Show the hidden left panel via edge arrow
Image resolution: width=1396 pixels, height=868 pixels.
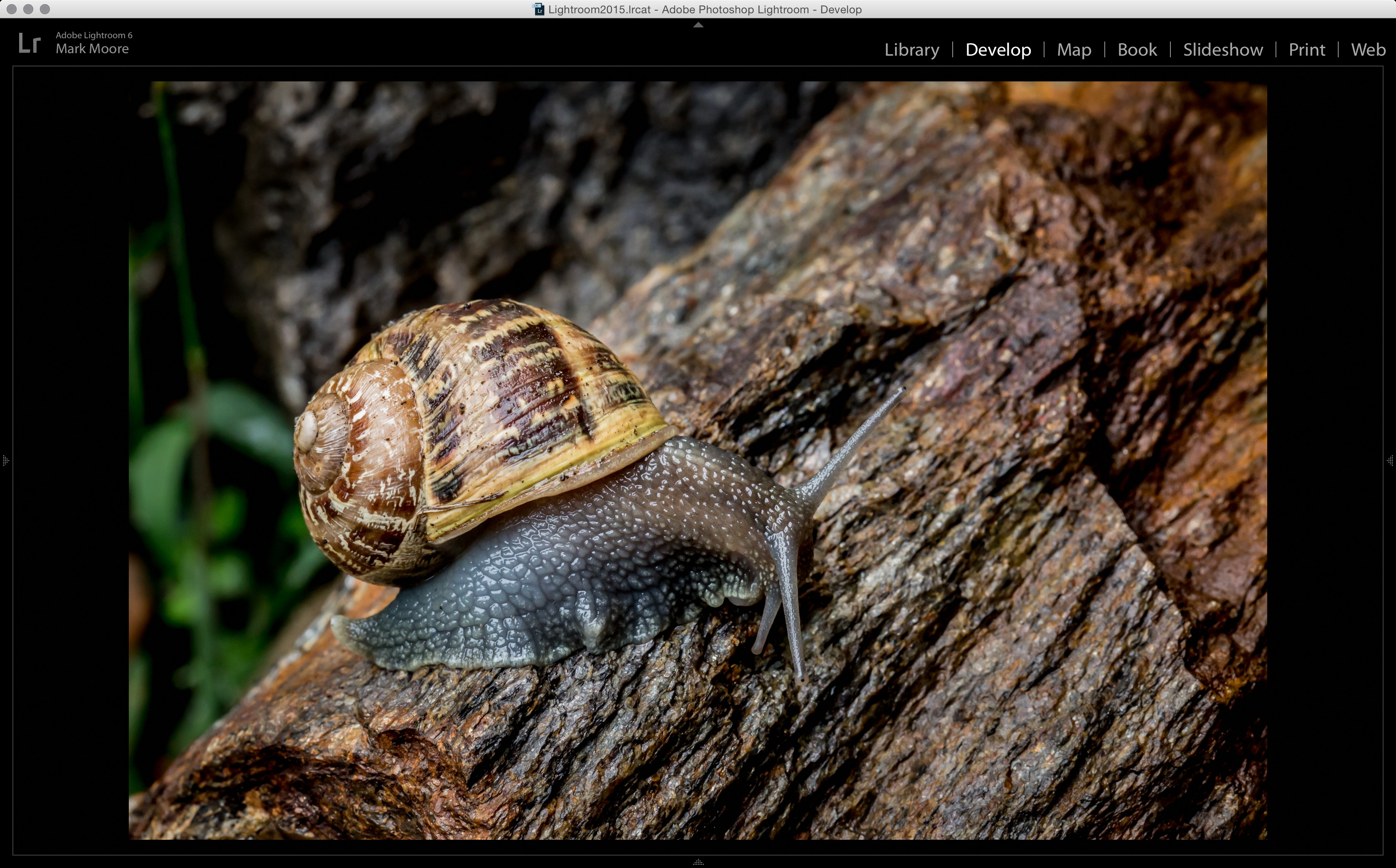(5, 461)
